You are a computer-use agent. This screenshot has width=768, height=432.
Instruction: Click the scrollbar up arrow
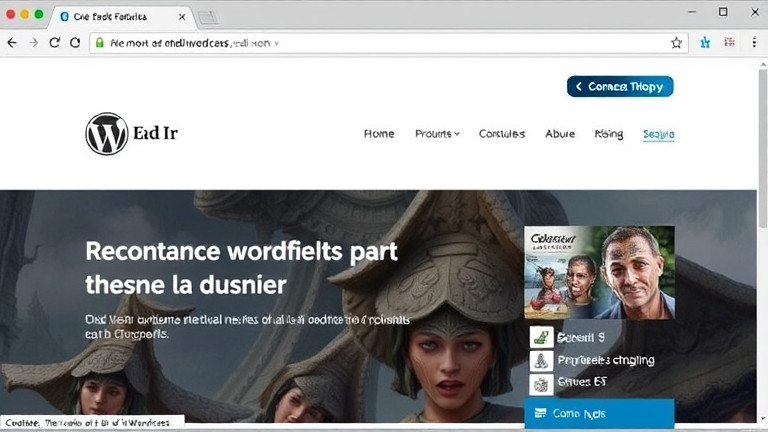(x=763, y=64)
